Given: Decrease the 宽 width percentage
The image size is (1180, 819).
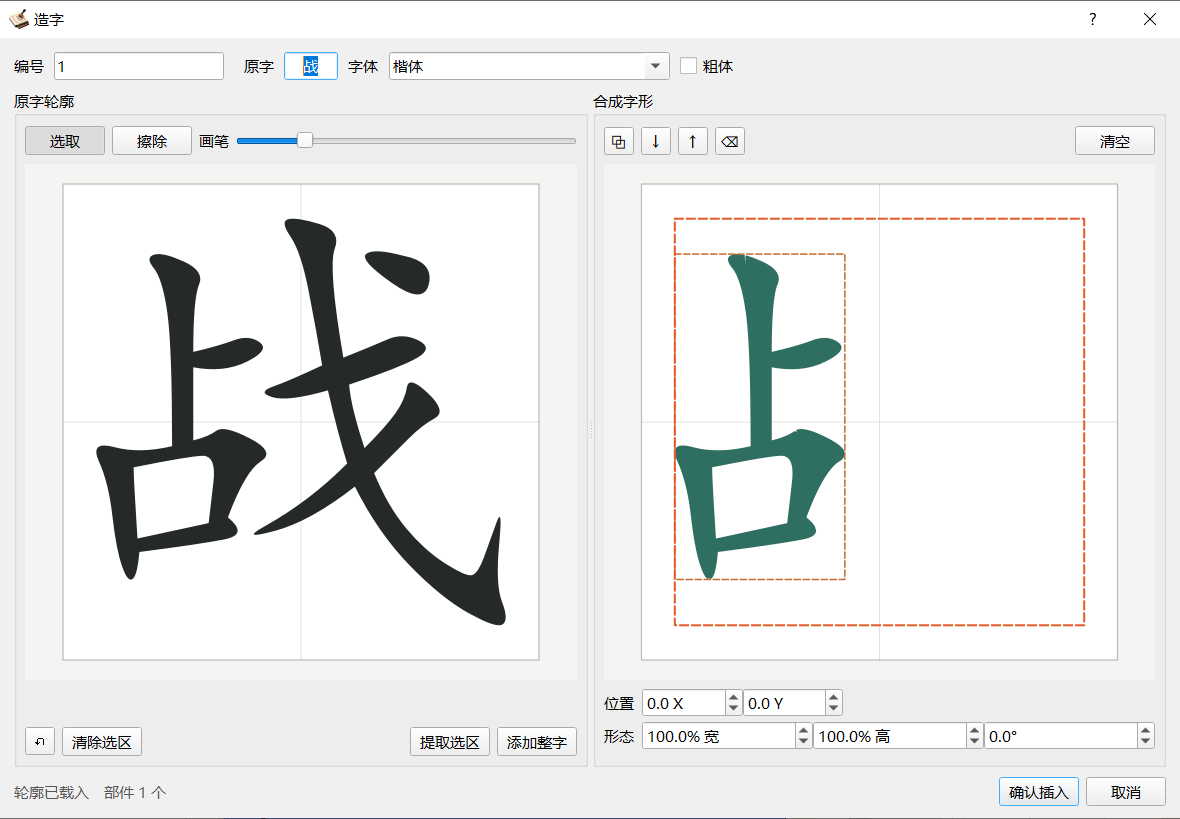Looking at the screenshot, I should click(x=804, y=742).
